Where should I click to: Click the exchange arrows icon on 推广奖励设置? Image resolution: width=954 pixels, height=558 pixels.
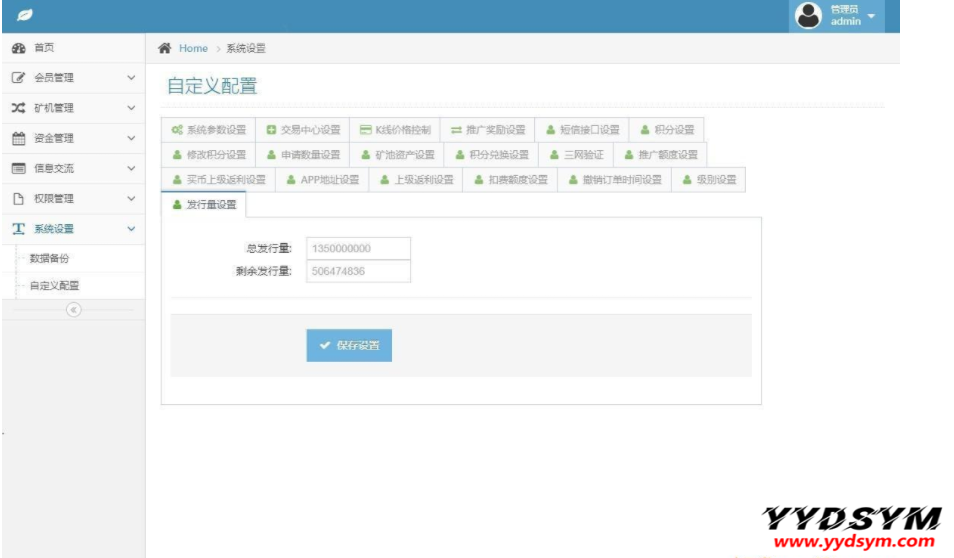click(456, 130)
